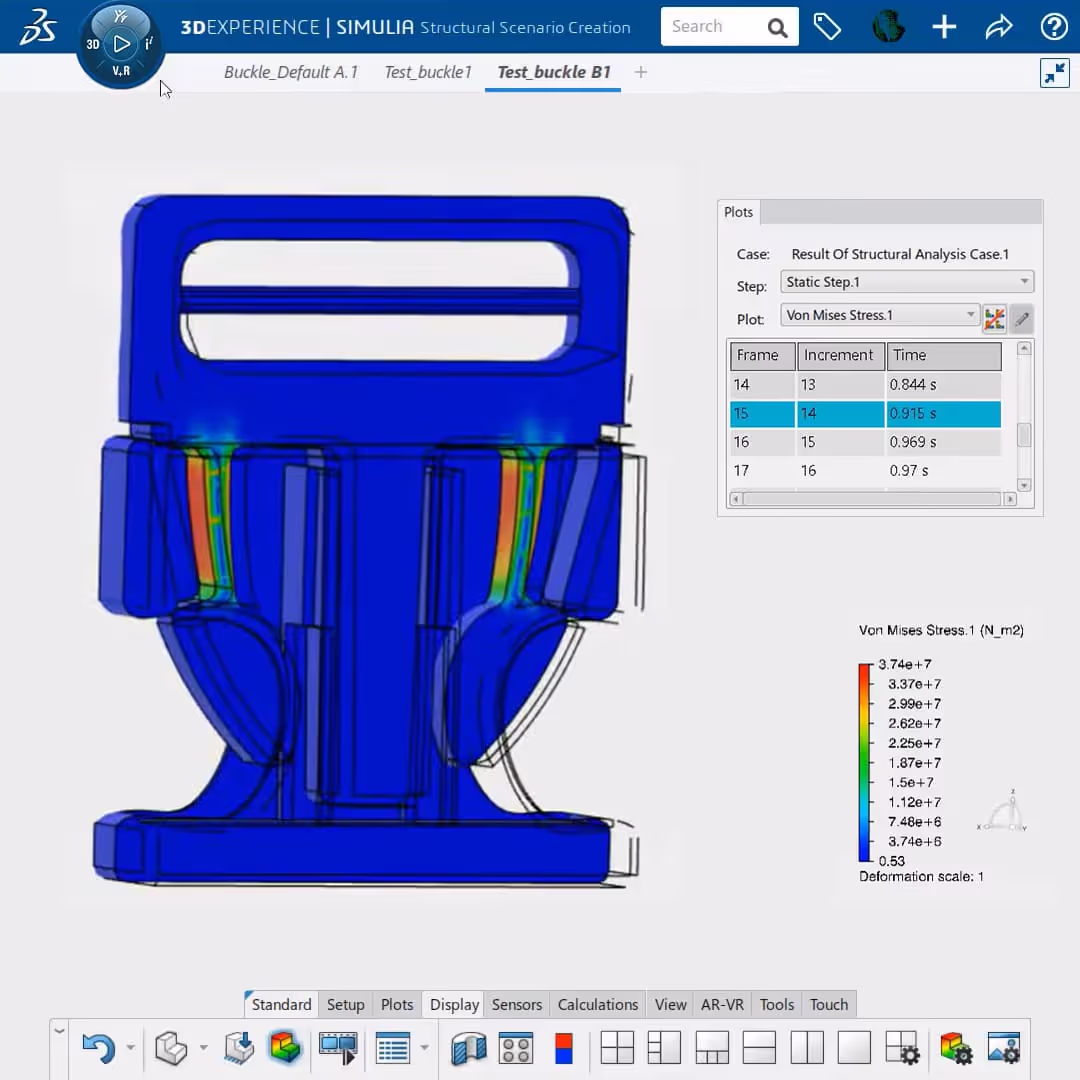
Task: Click the table list view icon
Action: click(393, 1048)
